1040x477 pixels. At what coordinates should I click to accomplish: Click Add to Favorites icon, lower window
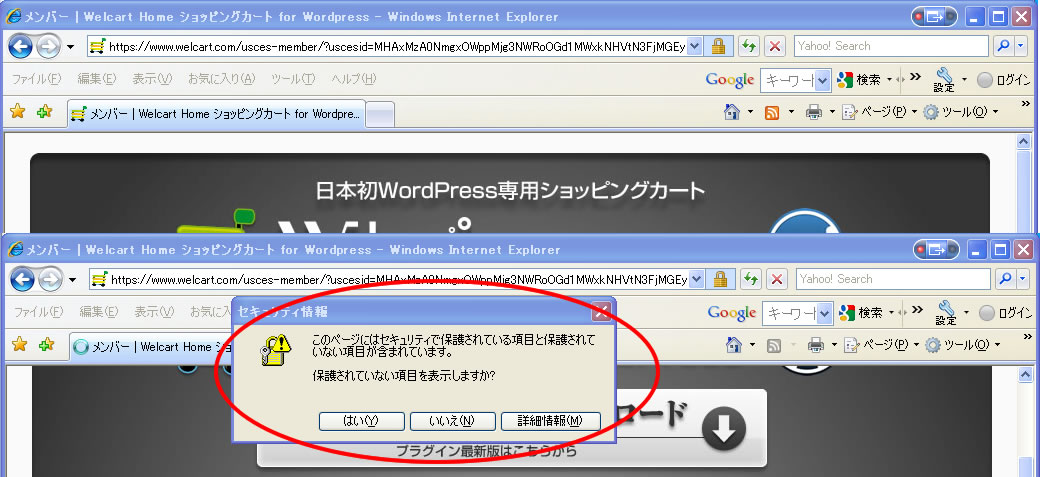click(46, 345)
